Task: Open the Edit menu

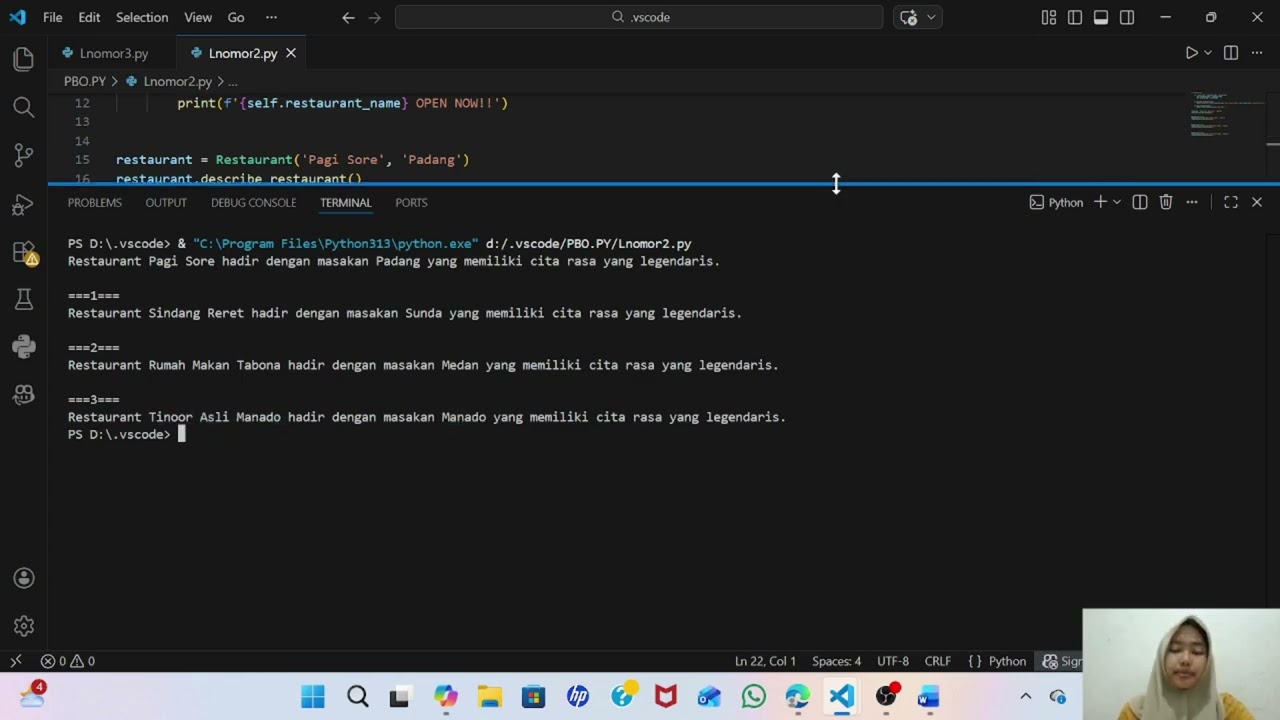Action: click(x=89, y=17)
